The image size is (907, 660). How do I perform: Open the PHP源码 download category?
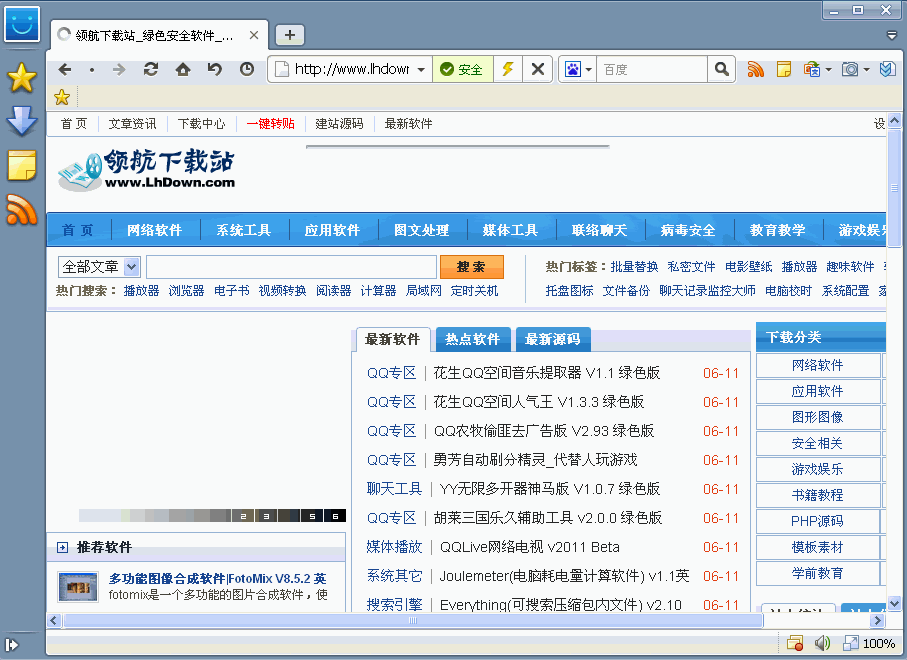pyautogui.click(x=817, y=521)
